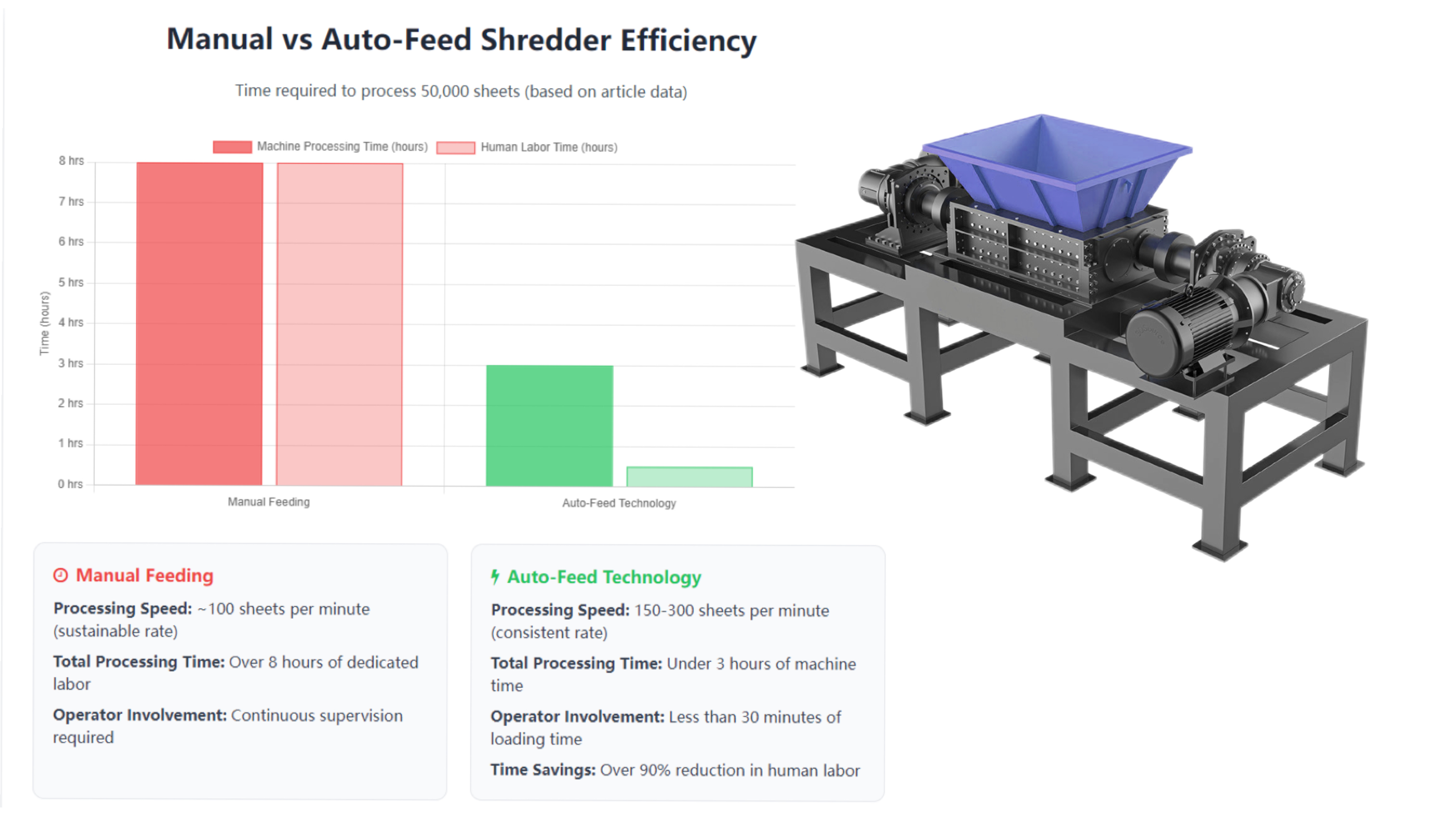Click the short light green Auto-Feed labor bar
This screenshot has height=819, width=1456.
pos(689,477)
